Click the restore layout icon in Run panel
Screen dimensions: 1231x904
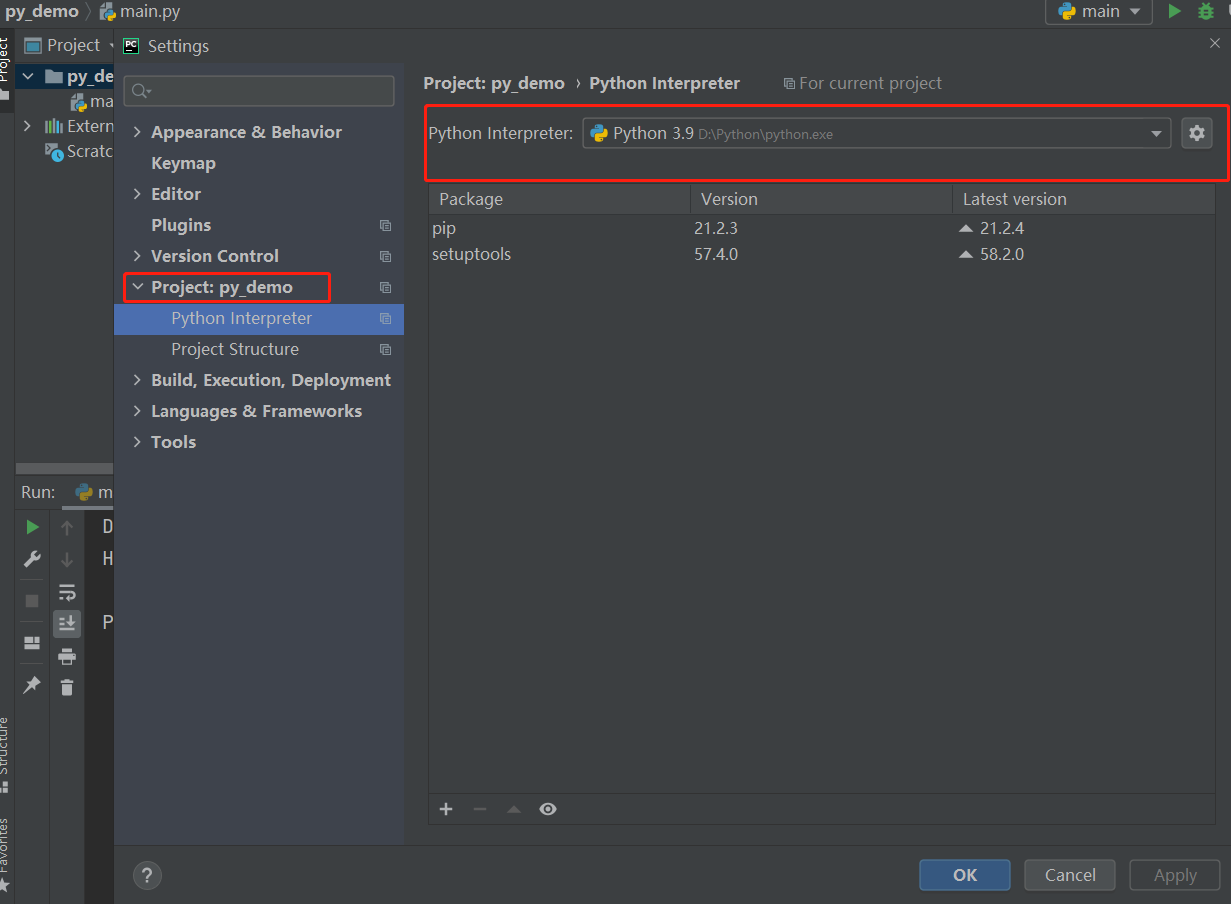click(x=33, y=643)
